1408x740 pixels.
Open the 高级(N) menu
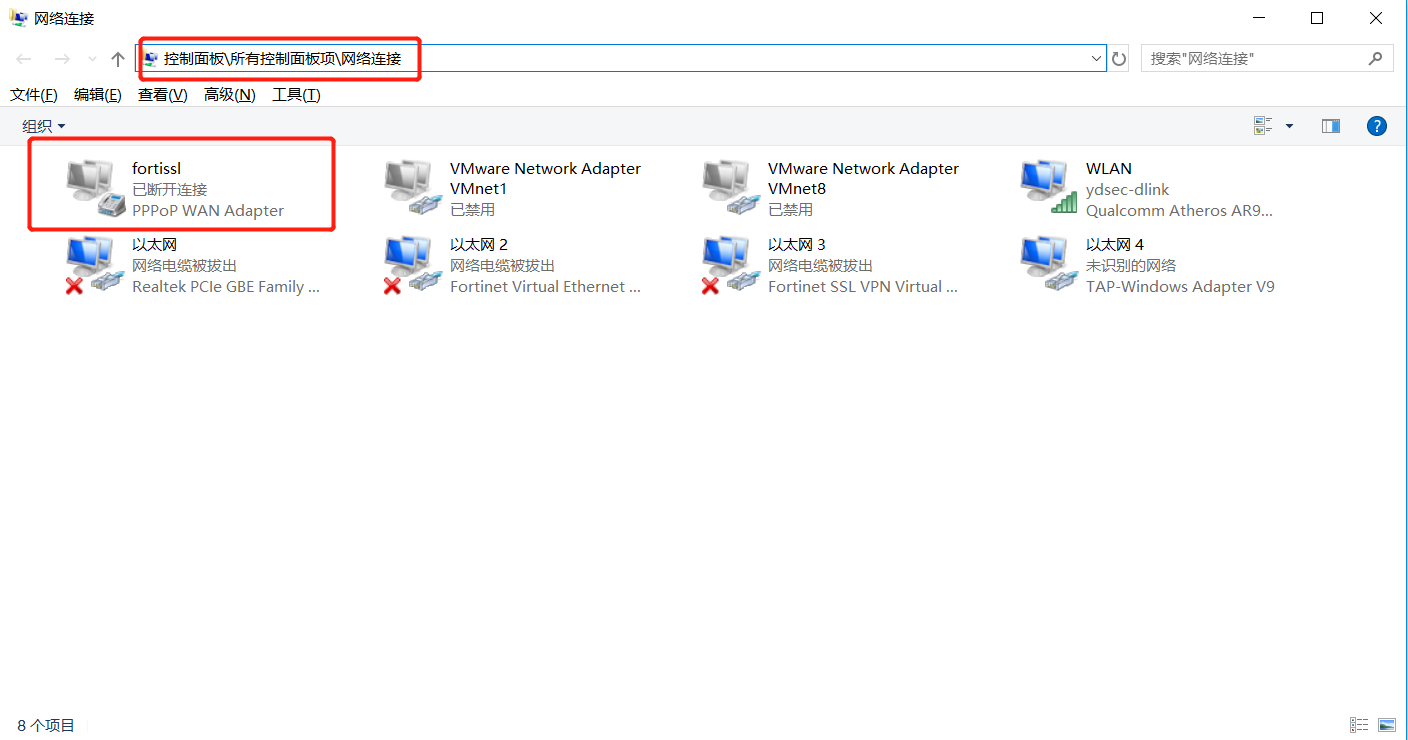[230, 95]
